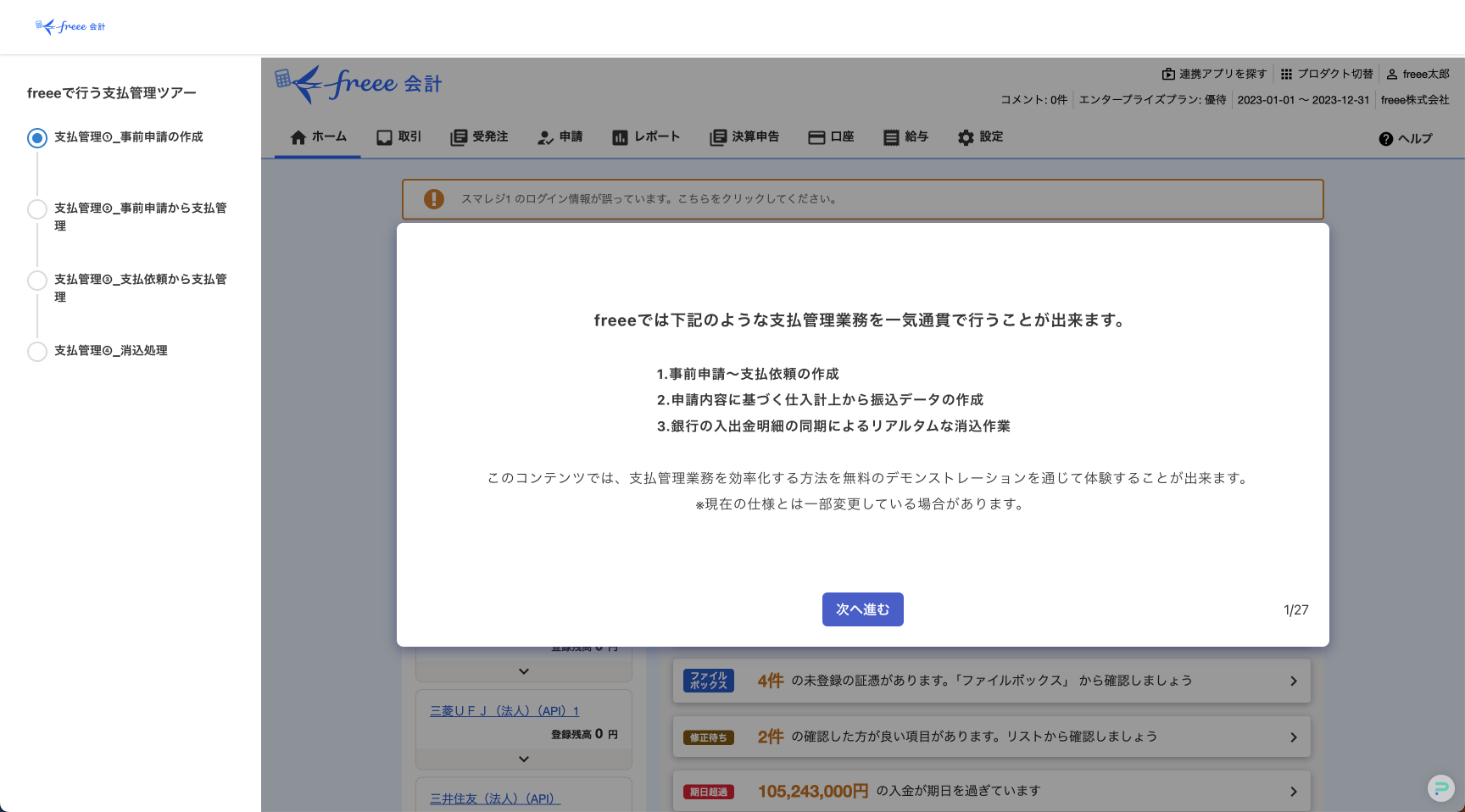The height and width of the screenshot is (812, 1465).
Task: Select tour step 支払管理④_消込処理
Action: point(98,351)
